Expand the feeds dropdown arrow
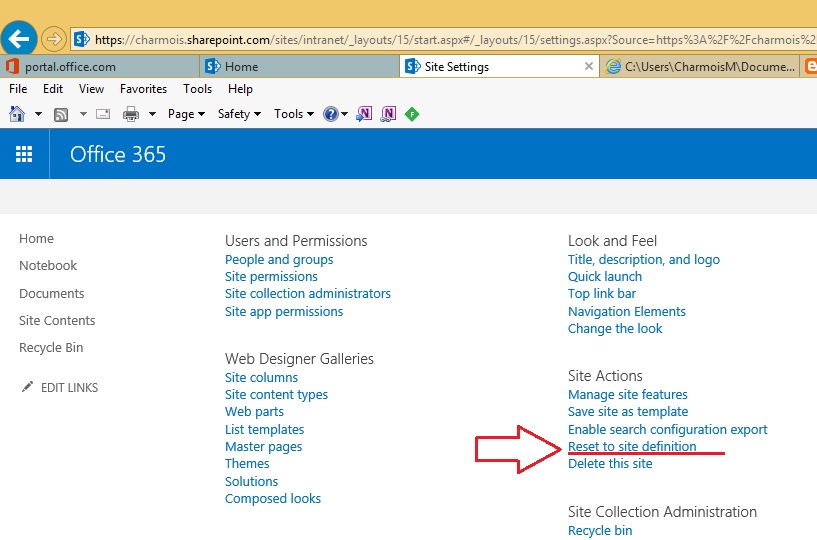The width and height of the screenshot is (817, 540). click(83, 114)
